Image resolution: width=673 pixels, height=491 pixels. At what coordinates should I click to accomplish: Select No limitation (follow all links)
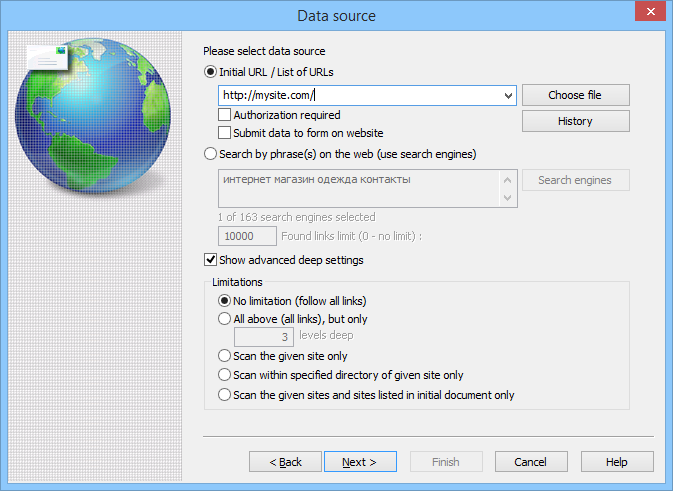click(x=224, y=301)
